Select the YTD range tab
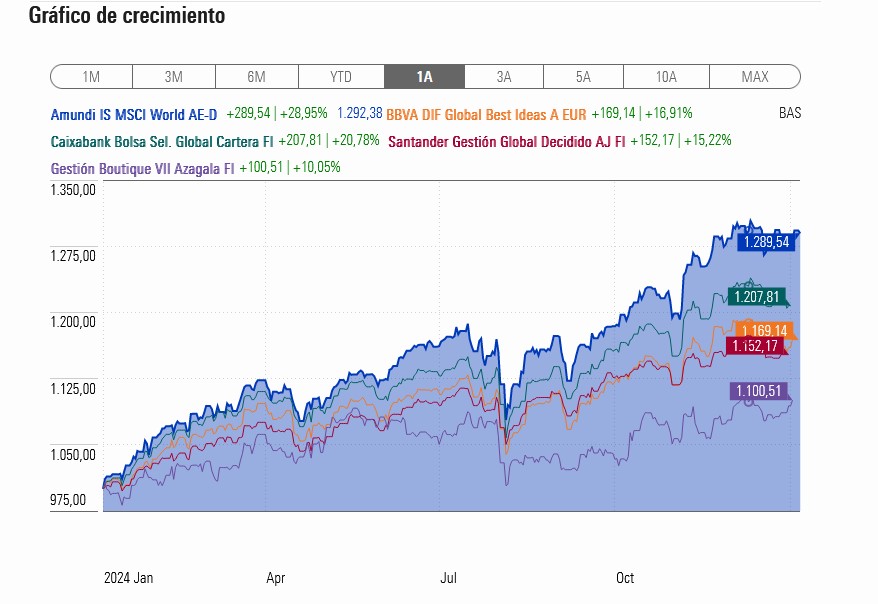 [x=341, y=77]
